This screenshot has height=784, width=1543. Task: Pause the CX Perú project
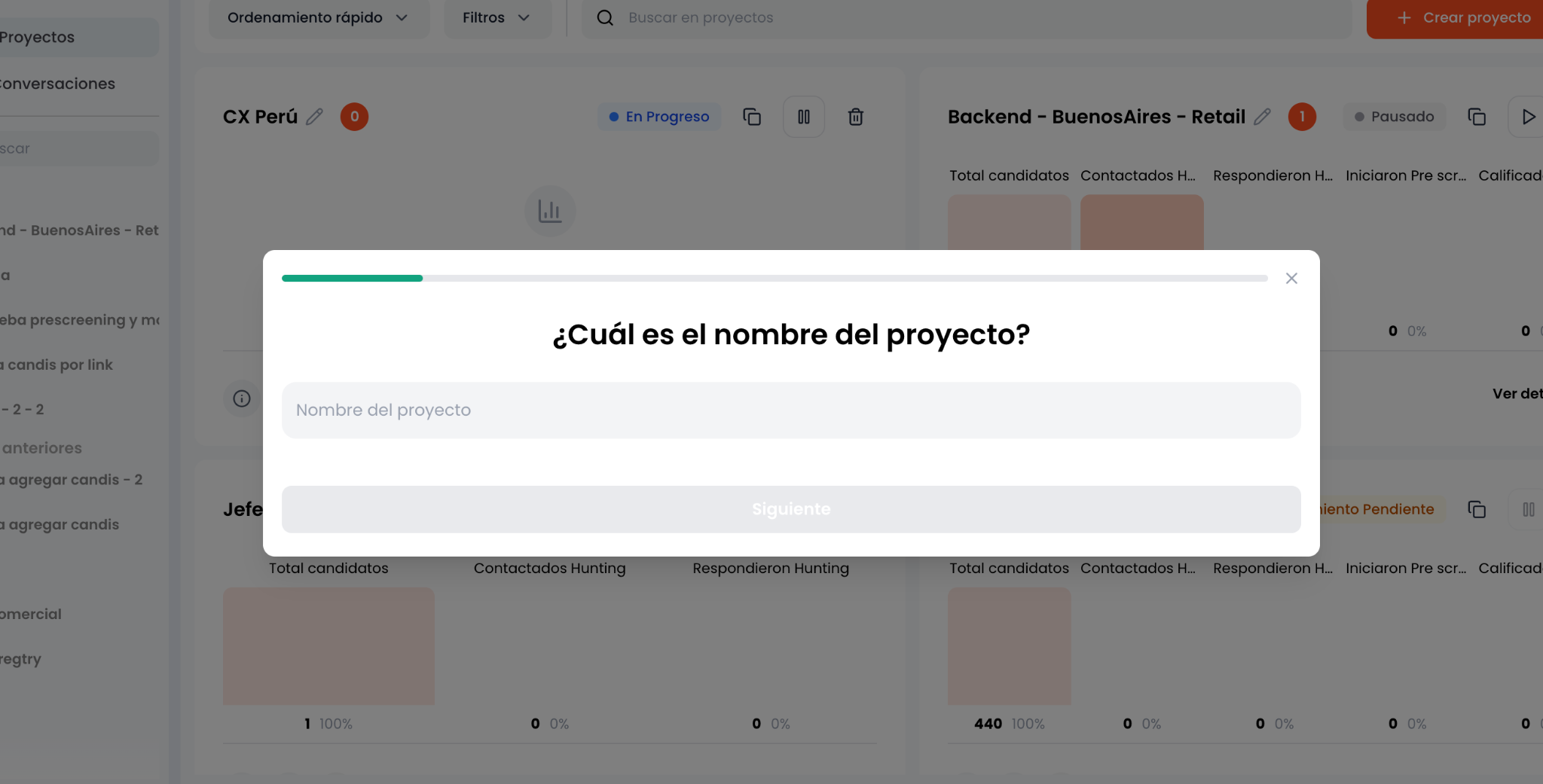804,117
